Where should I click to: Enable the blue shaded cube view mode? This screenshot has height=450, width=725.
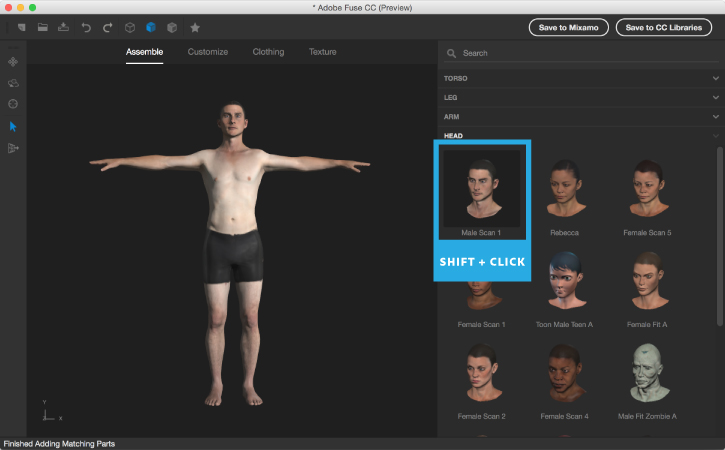151,27
